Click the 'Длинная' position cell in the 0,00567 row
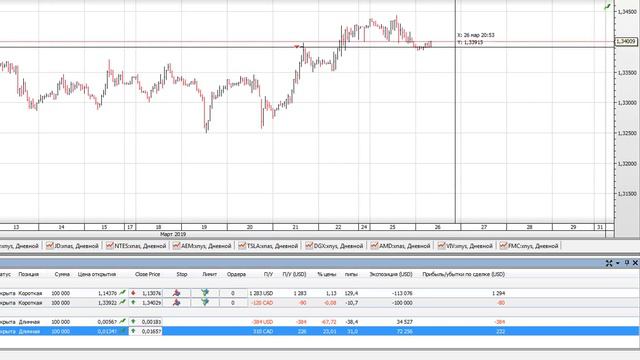640x360 pixels. tap(29, 322)
